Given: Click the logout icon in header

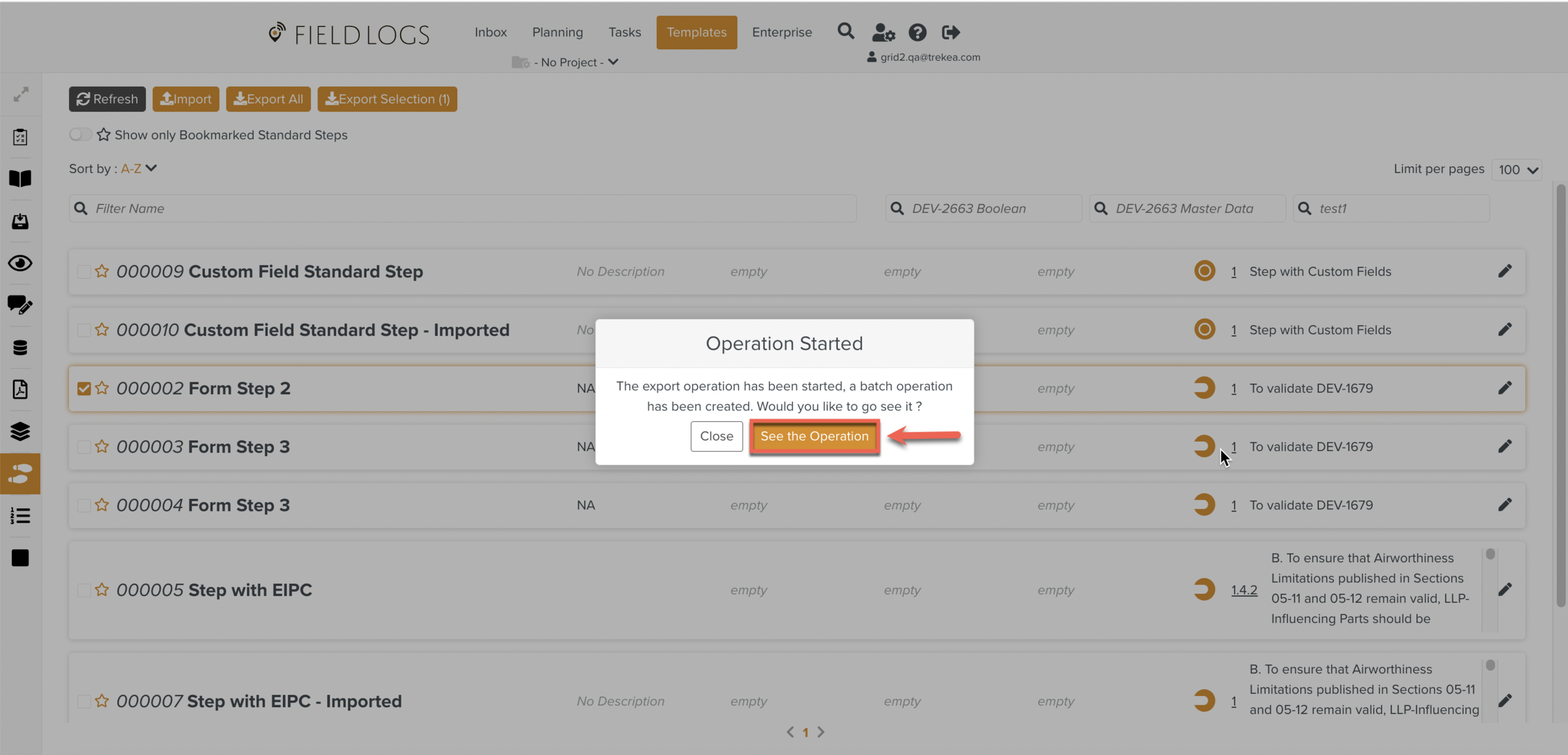Looking at the screenshot, I should [951, 32].
